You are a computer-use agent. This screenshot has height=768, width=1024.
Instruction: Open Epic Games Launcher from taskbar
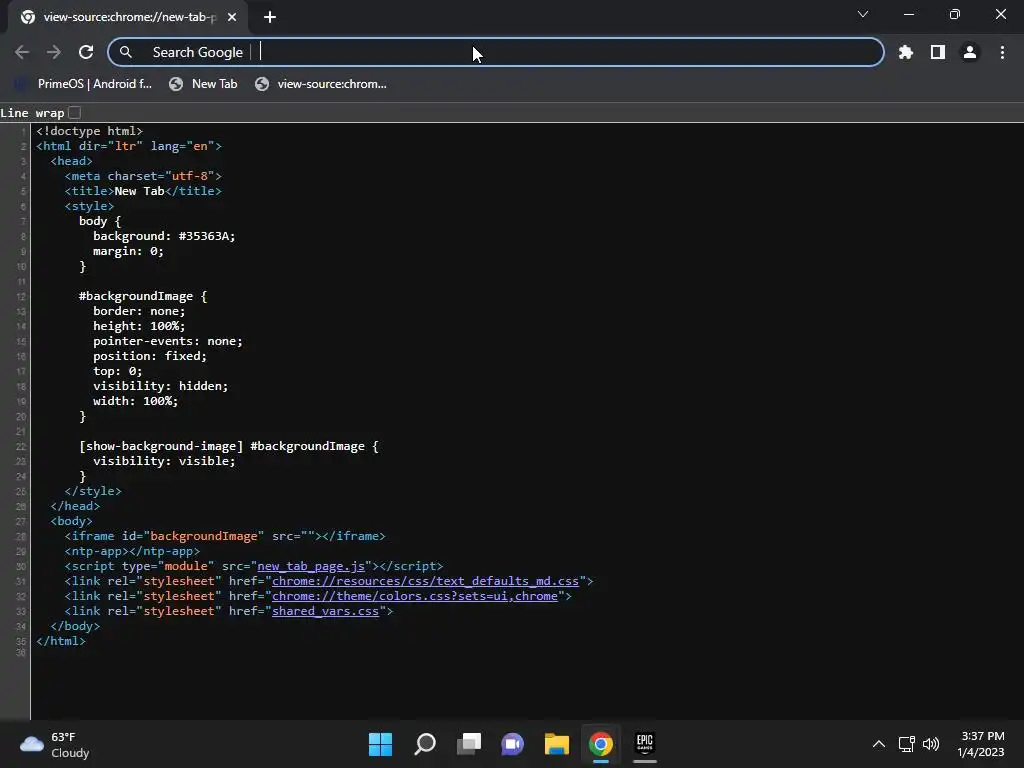645,744
